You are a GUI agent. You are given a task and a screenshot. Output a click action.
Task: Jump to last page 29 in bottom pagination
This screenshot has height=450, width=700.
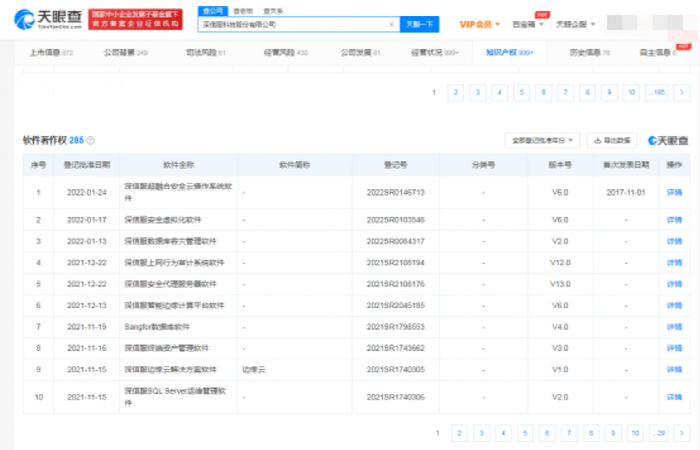[658, 433]
